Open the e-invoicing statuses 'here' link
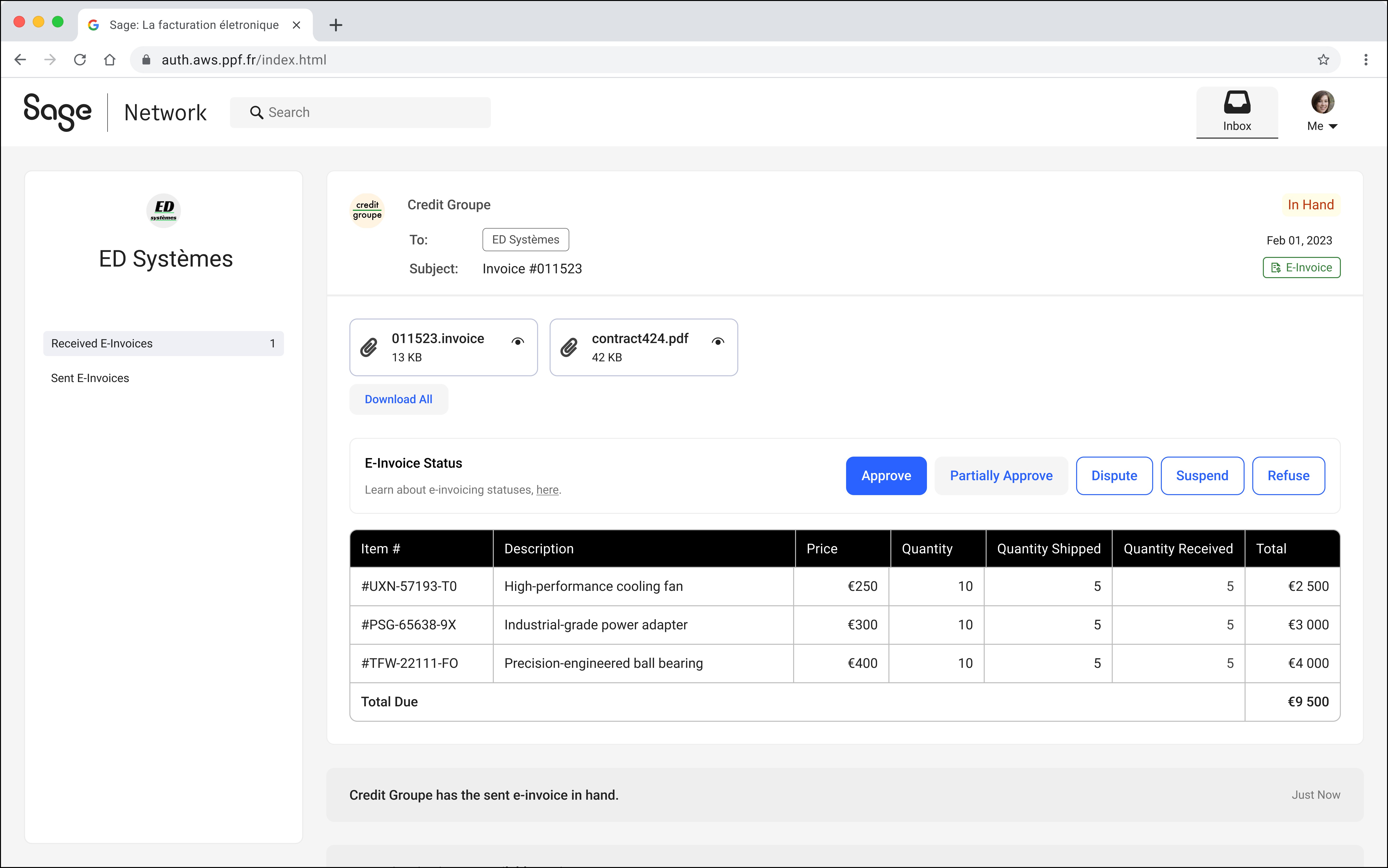This screenshot has height=868, width=1388. click(547, 490)
